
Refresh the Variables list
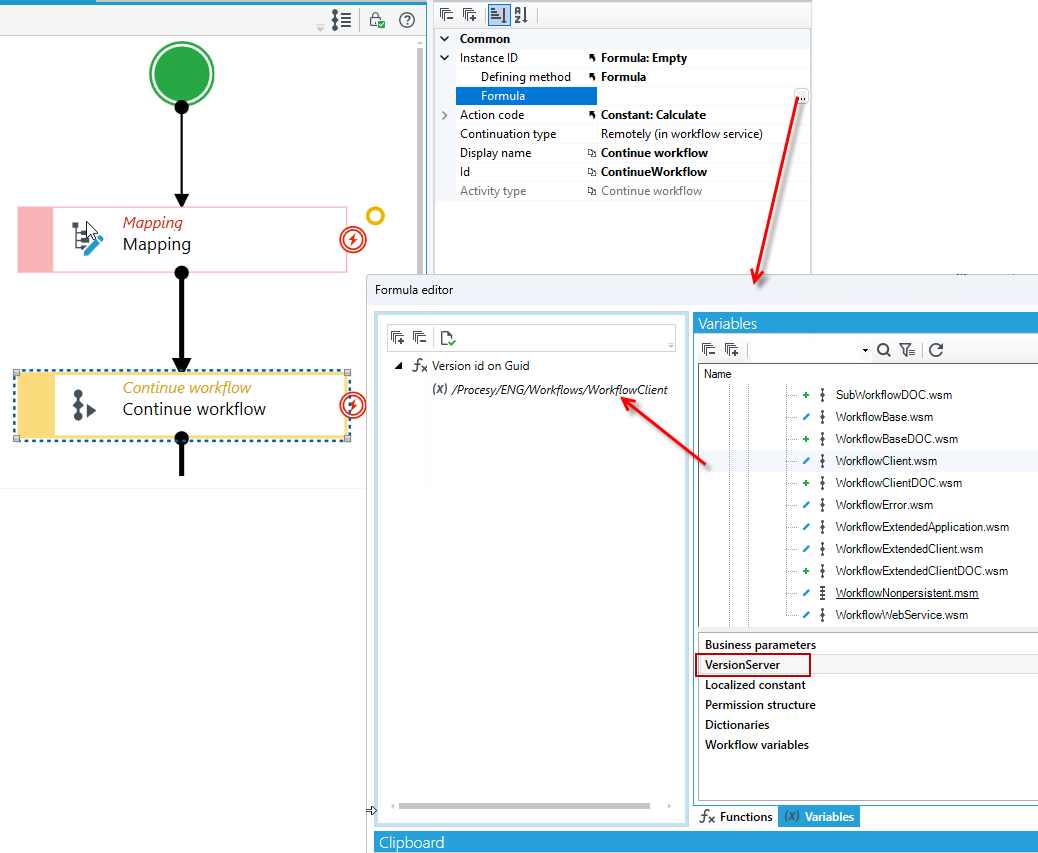click(x=936, y=350)
